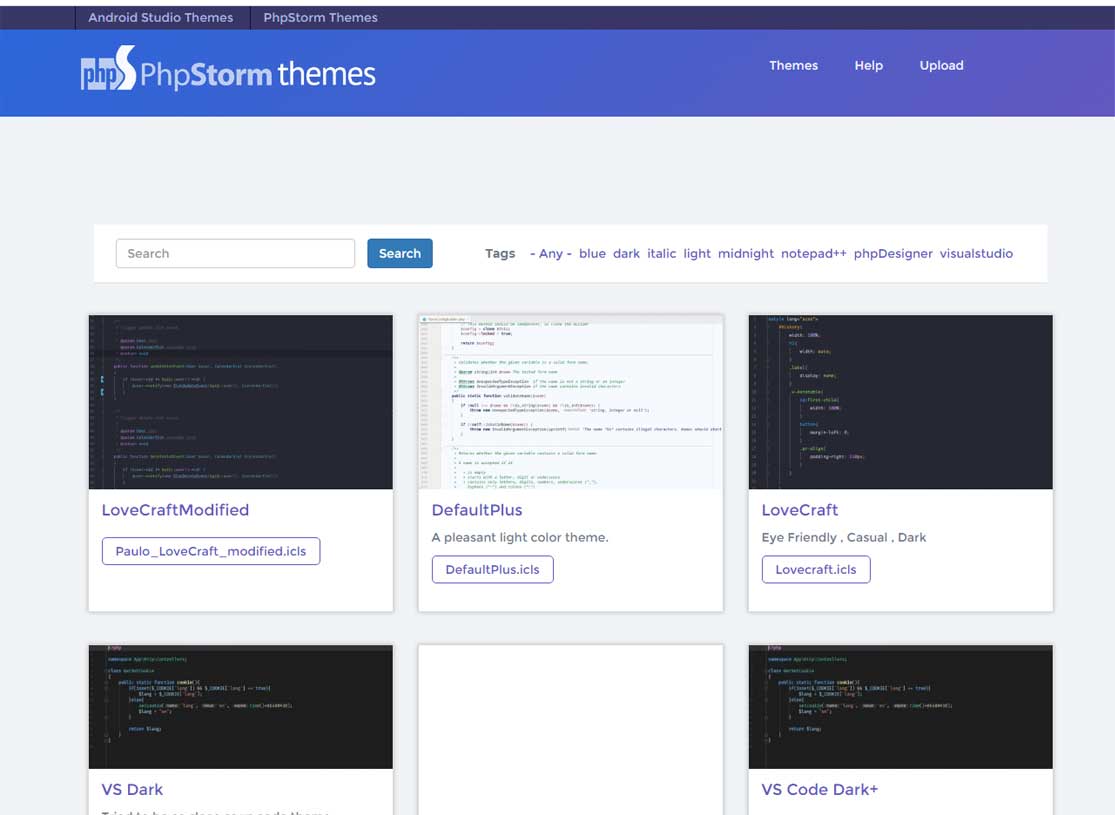The image size is (1115, 815).
Task: Click the PhpStorm themes logo
Action: coord(228,70)
